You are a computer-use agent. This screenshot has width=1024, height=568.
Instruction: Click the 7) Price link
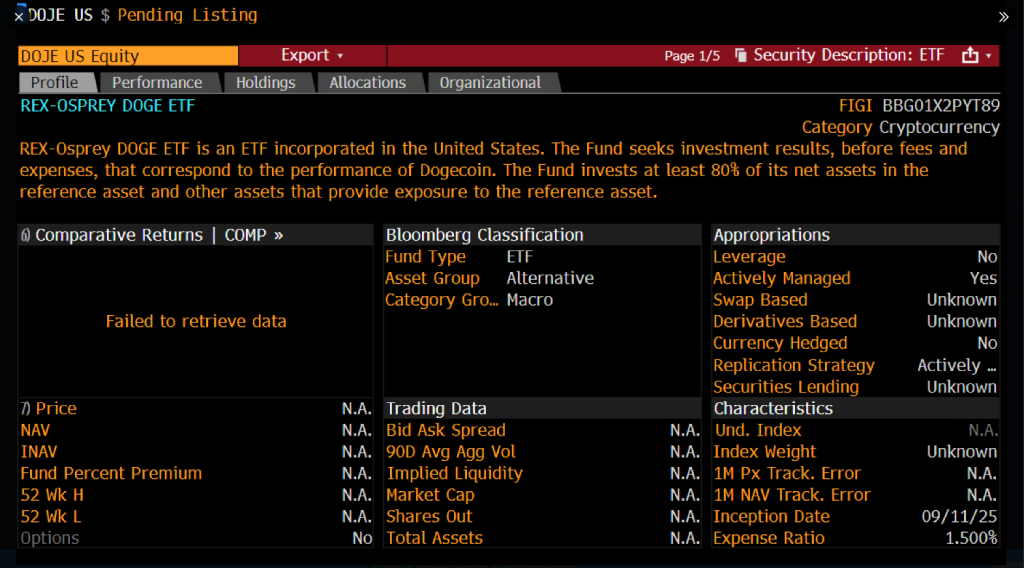[48, 409]
